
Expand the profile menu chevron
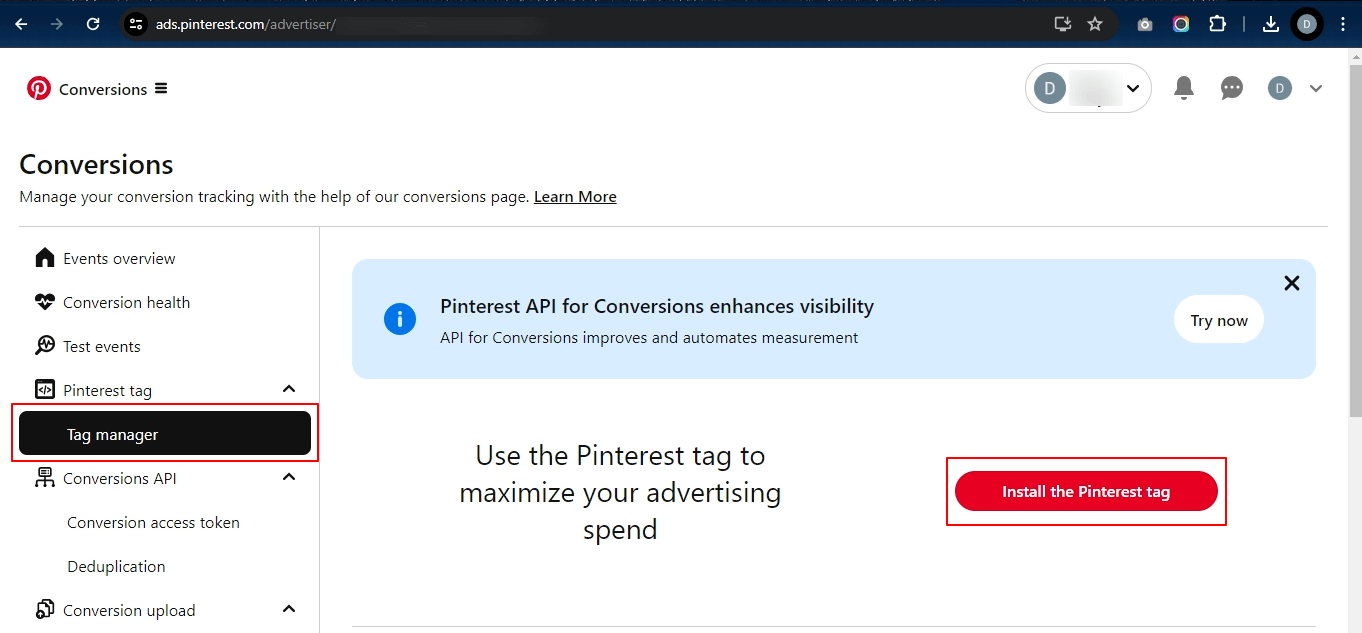(1316, 88)
